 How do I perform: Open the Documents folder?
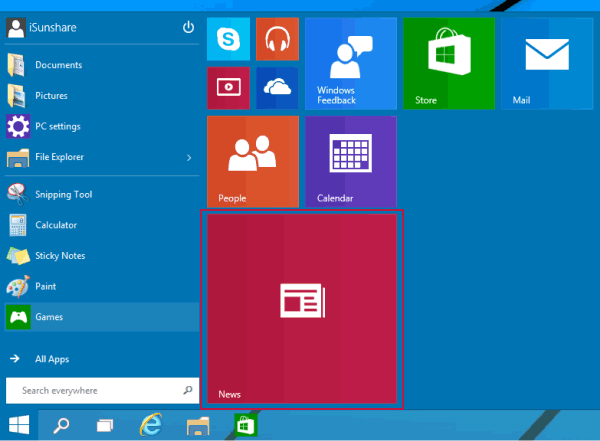point(102,65)
